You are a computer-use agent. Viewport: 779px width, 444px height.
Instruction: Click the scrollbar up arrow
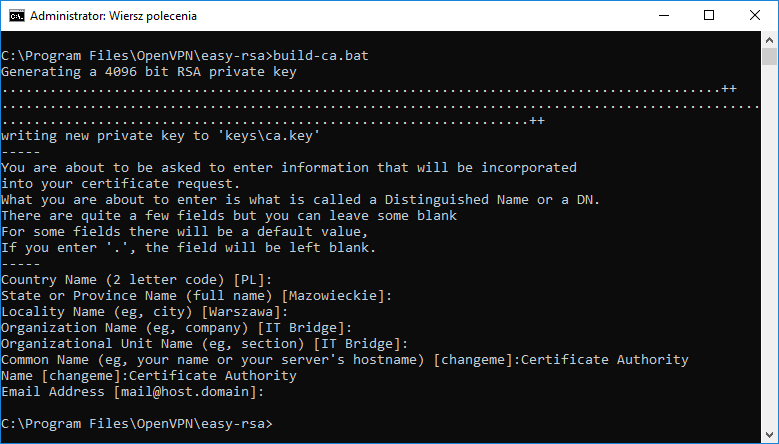(x=769, y=40)
